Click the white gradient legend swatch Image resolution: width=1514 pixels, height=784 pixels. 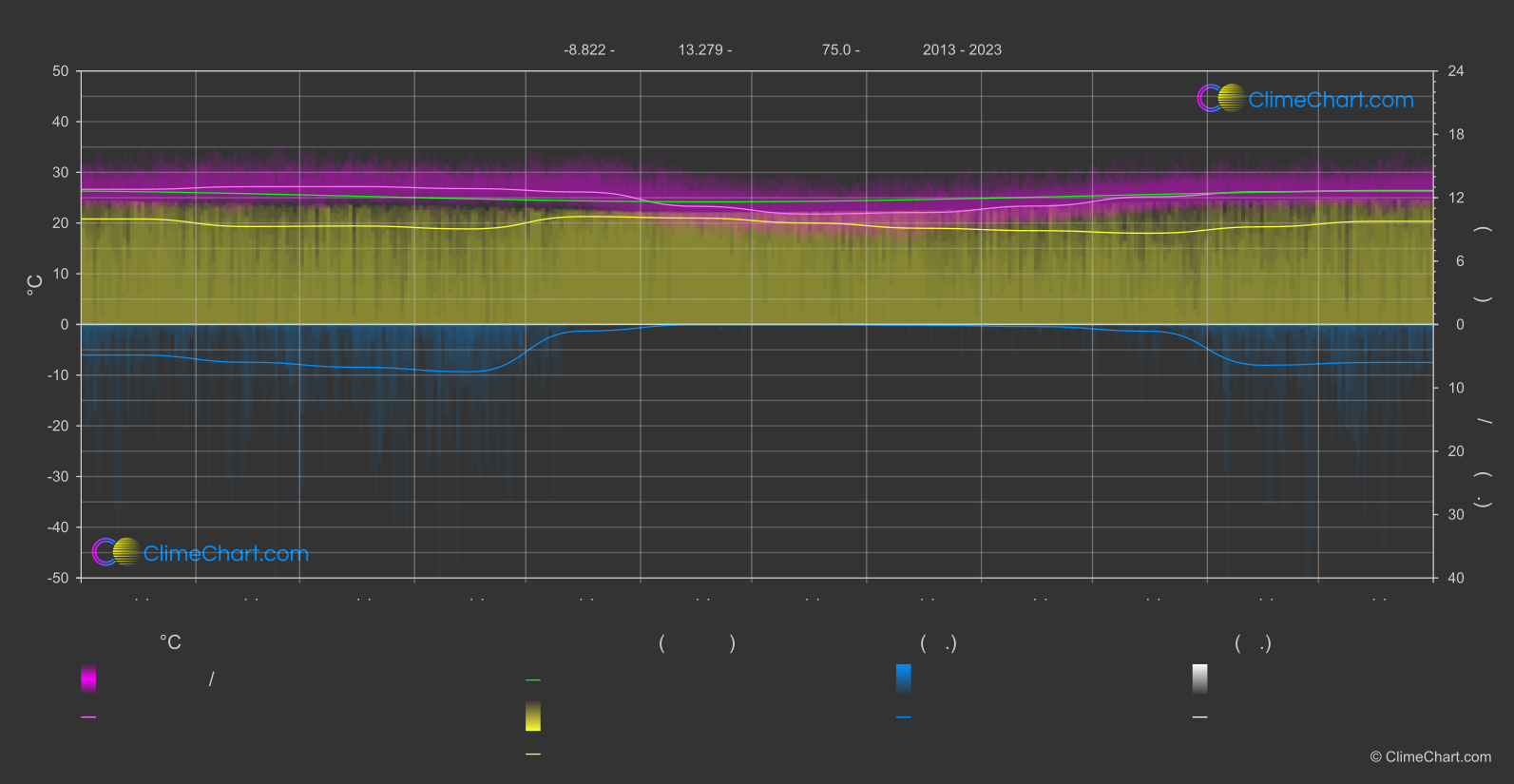pyautogui.click(x=1200, y=679)
